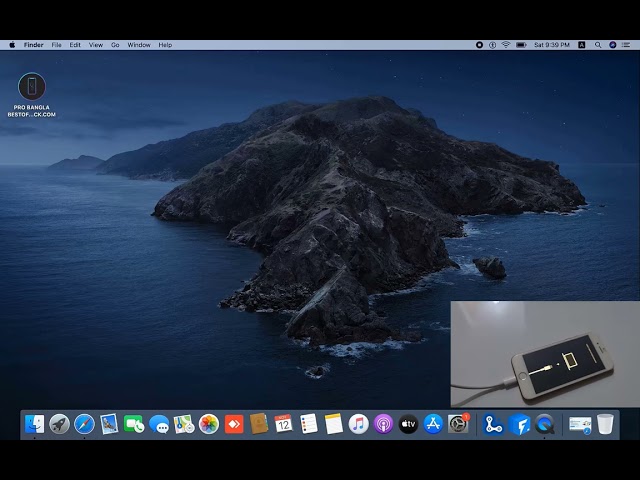
Task: Open Photos from the Dock
Action: (x=209, y=424)
